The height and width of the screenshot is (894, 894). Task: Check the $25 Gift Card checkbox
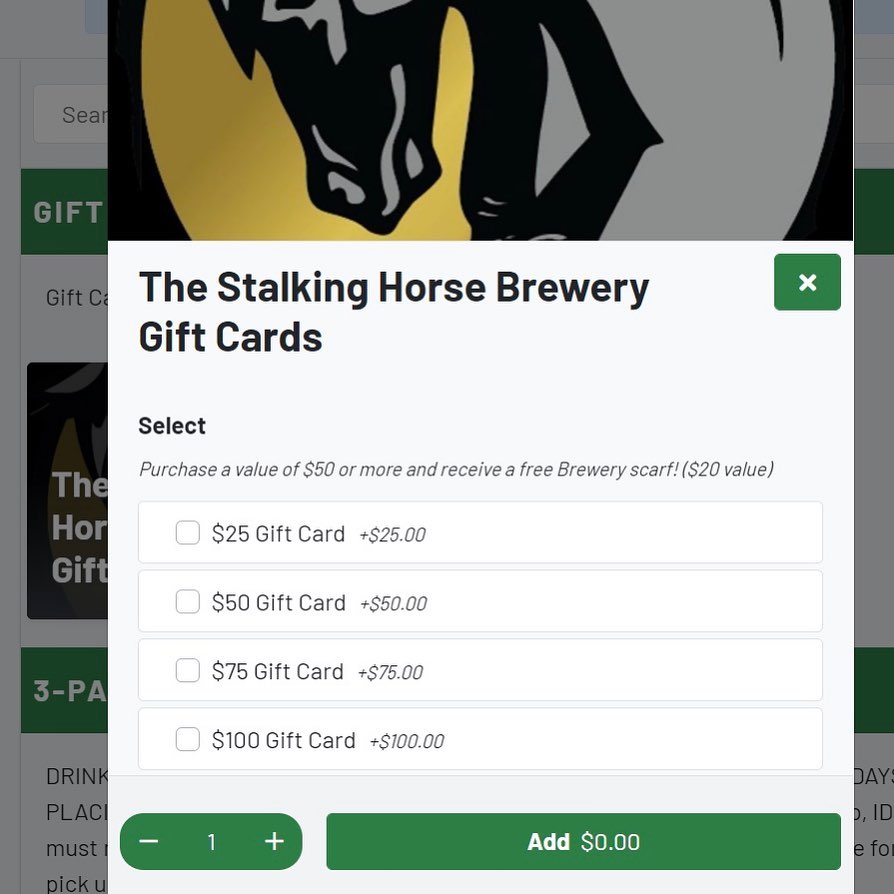click(188, 533)
